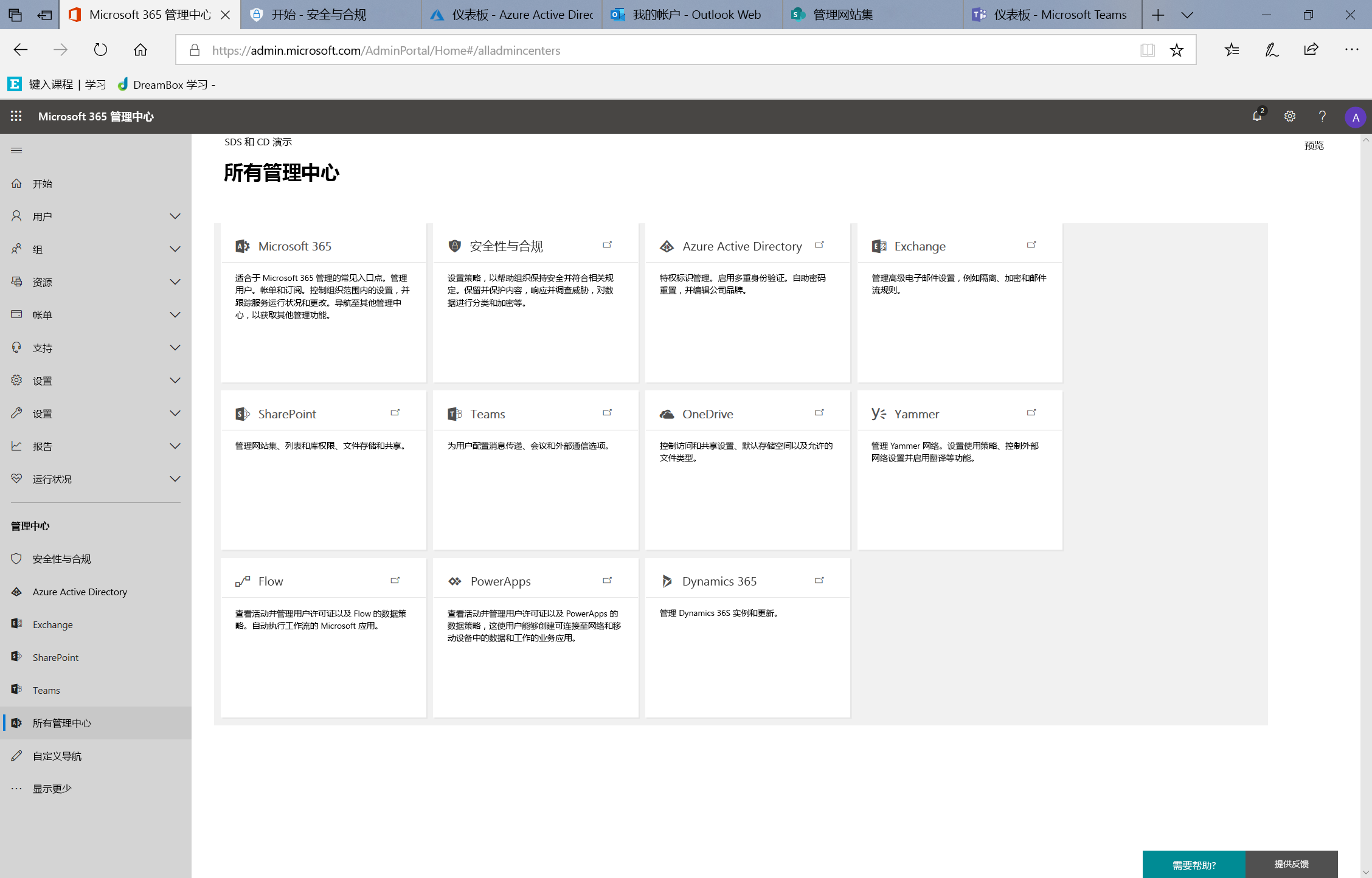Click the OneDrive cloud icon on card
Viewport: 1372px width, 878px height.
tap(667, 414)
